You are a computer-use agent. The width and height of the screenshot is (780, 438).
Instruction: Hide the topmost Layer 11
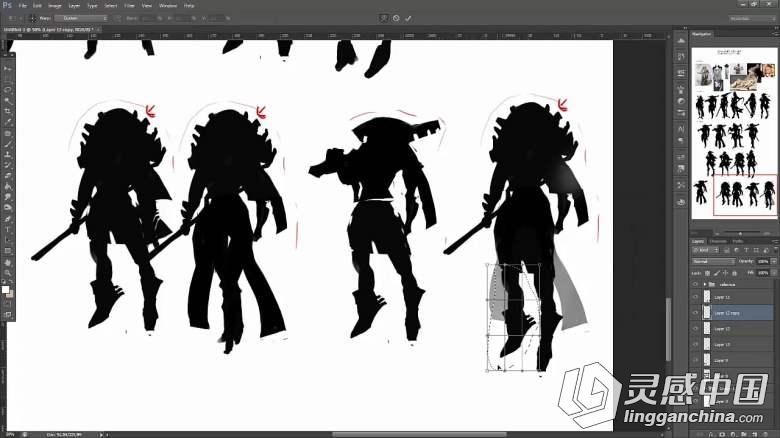click(x=695, y=297)
